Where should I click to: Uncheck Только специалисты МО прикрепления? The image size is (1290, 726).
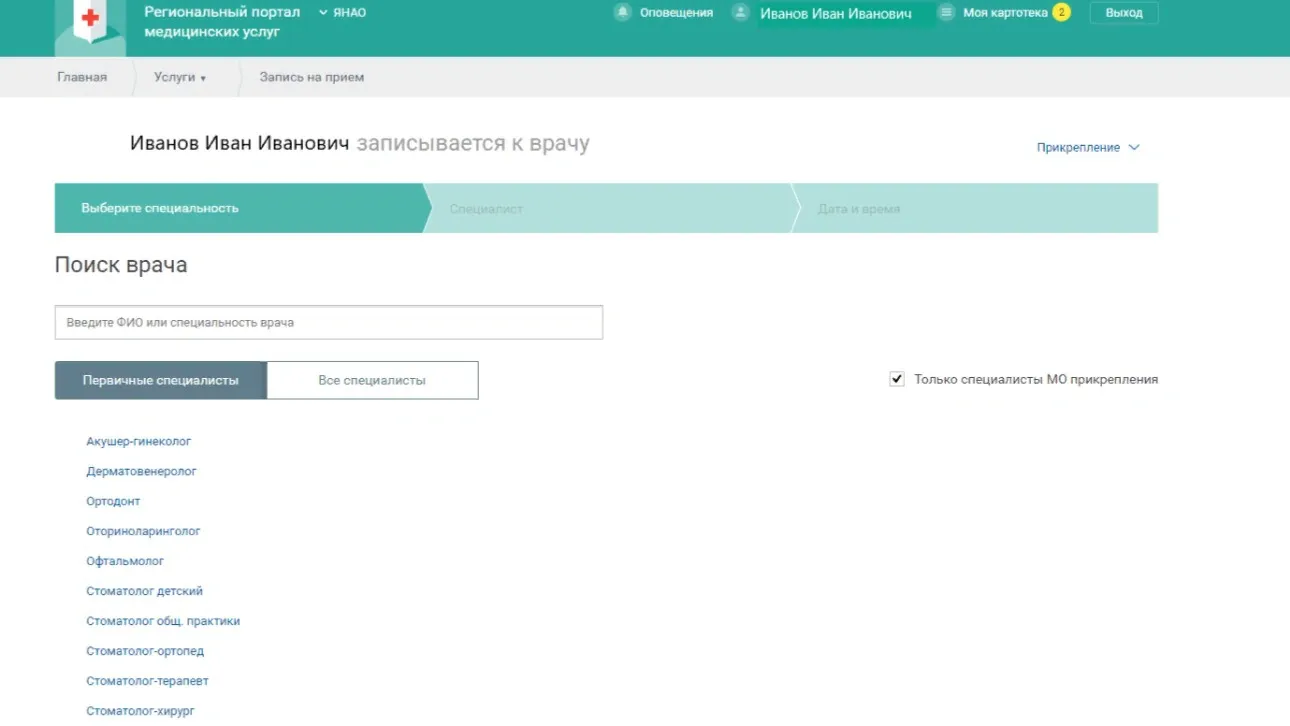tap(896, 378)
